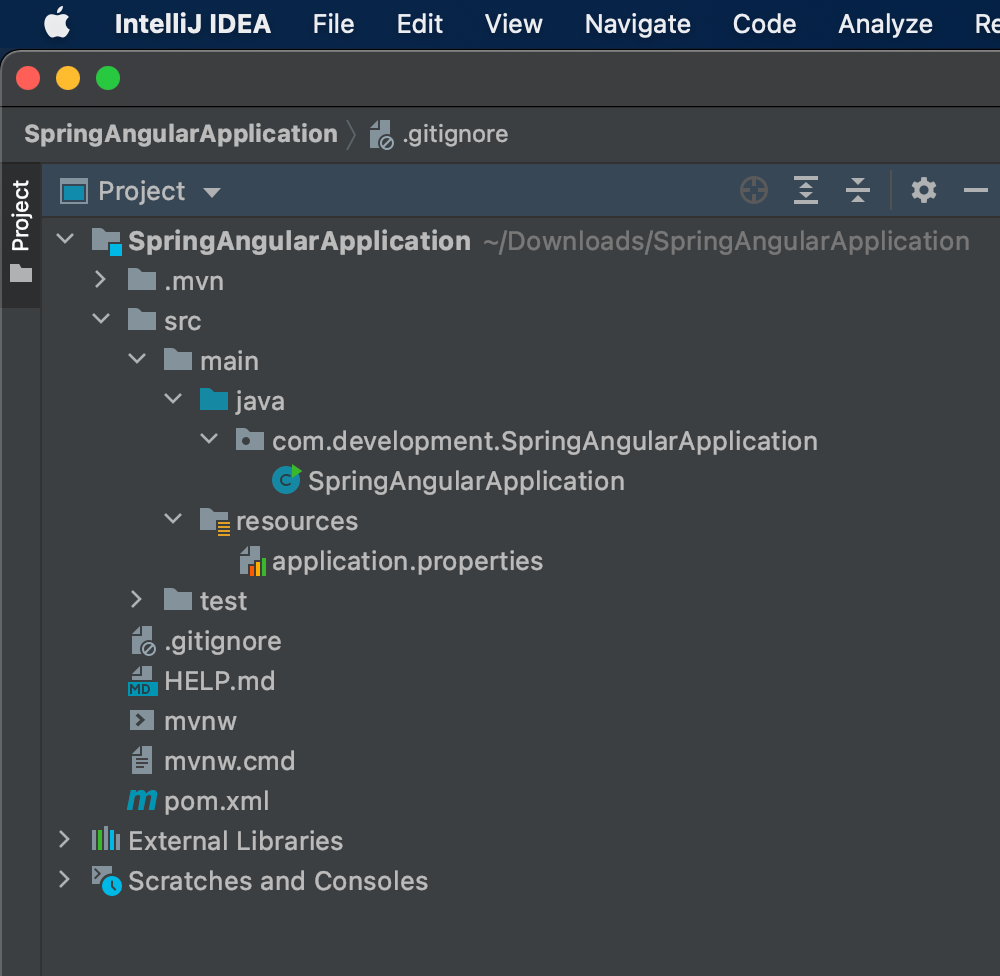Image resolution: width=1000 pixels, height=976 pixels.
Task: Open the Analyze menu
Action: tap(885, 24)
